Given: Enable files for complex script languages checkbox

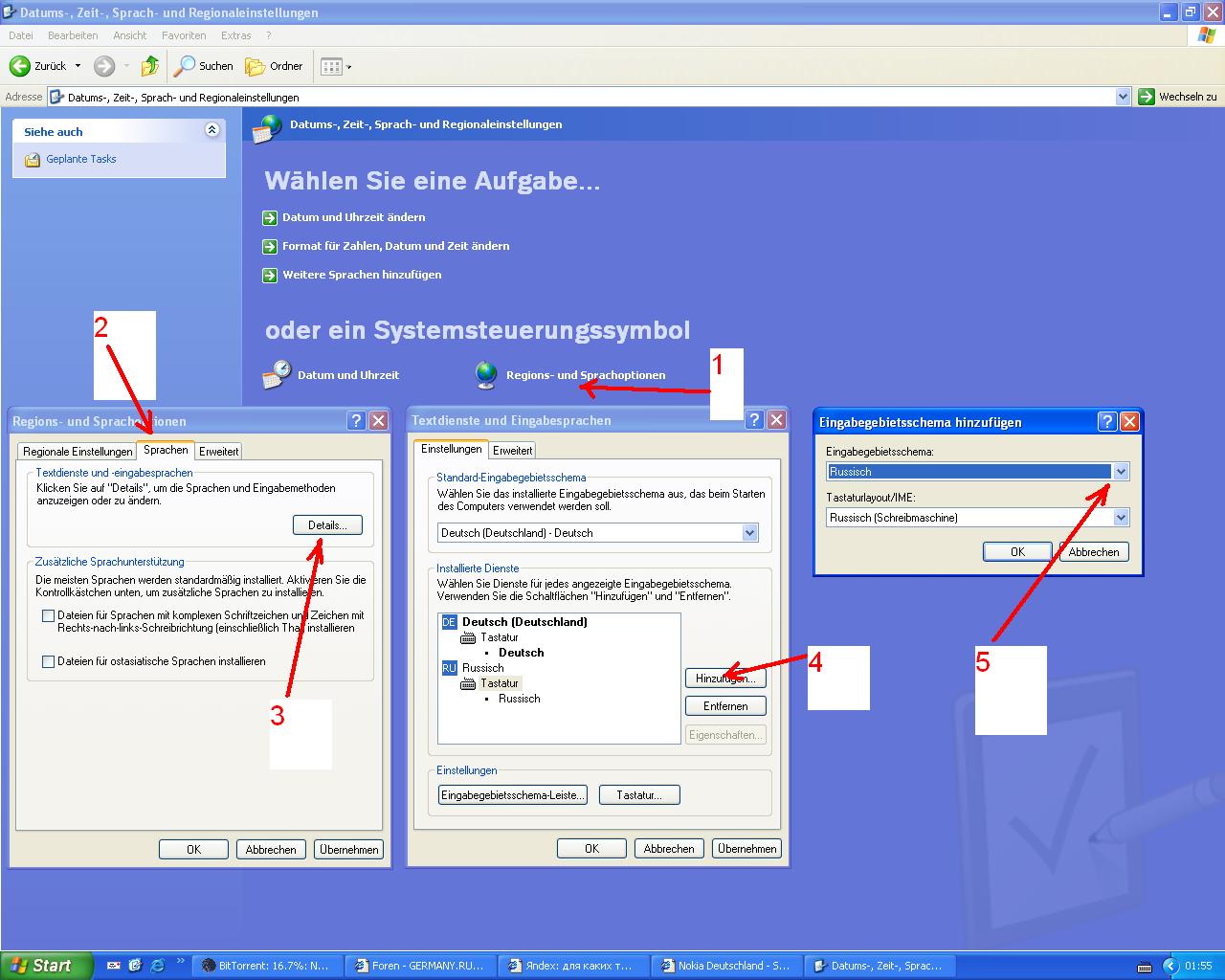Looking at the screenshot, I should [48, 616].
